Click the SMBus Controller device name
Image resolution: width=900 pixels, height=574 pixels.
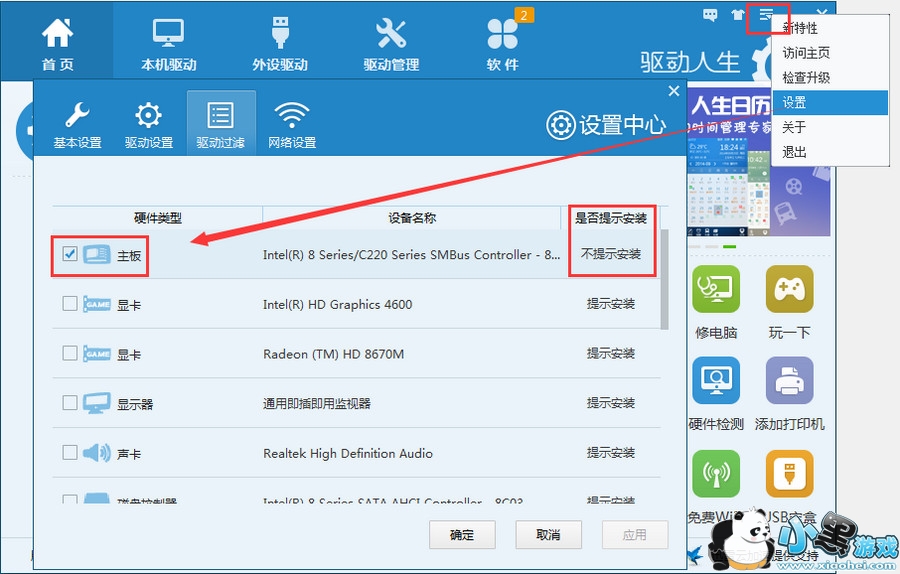point(411,255)
